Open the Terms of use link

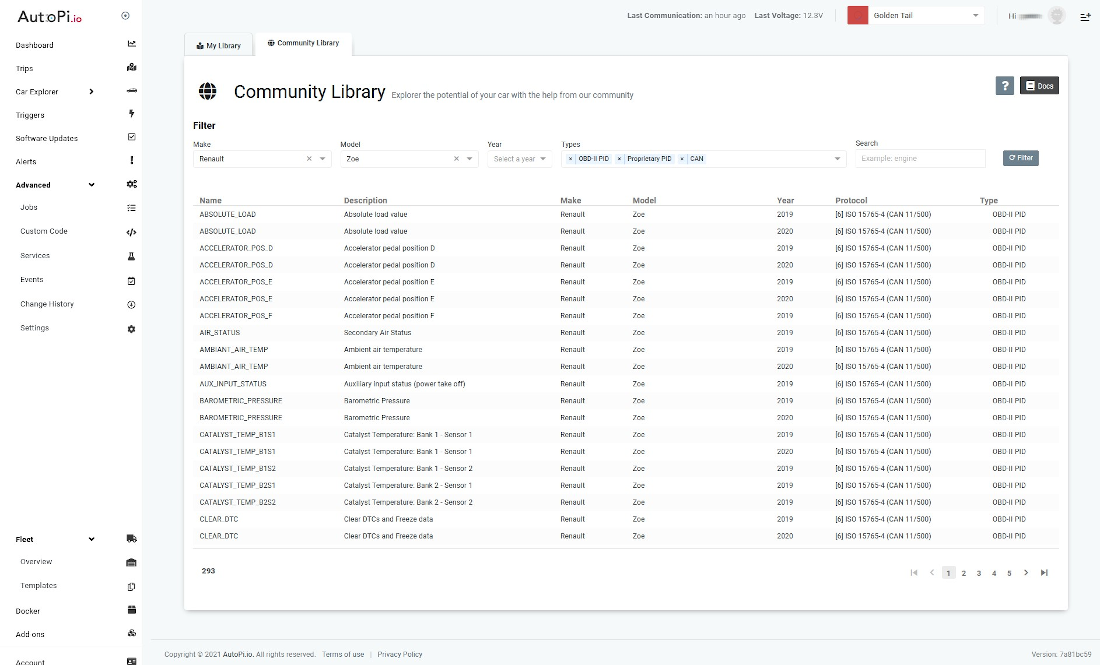(x=343, y=654)
